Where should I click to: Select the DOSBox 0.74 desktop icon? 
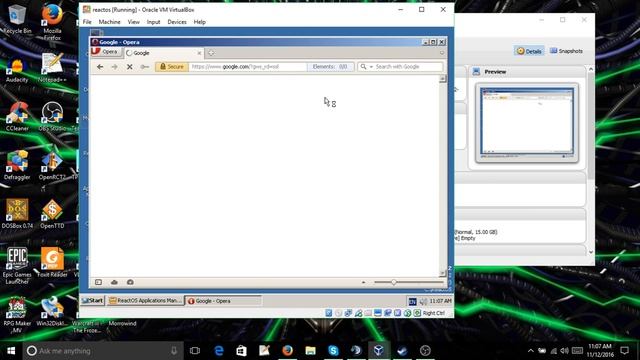click(17, 213)
